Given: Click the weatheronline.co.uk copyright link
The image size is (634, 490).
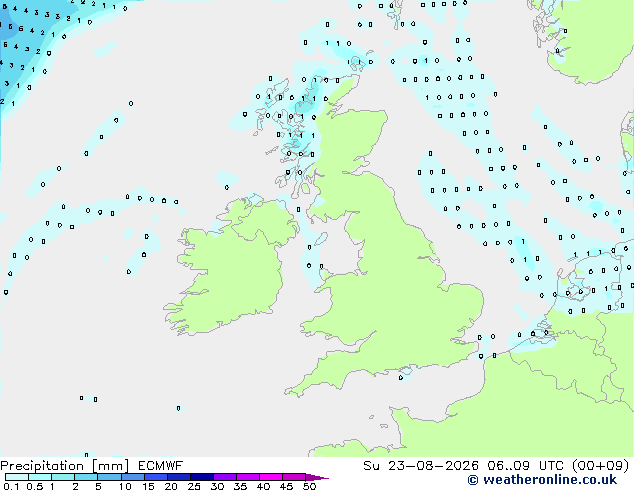Looking at the screenshot, I should coord(542,480).
